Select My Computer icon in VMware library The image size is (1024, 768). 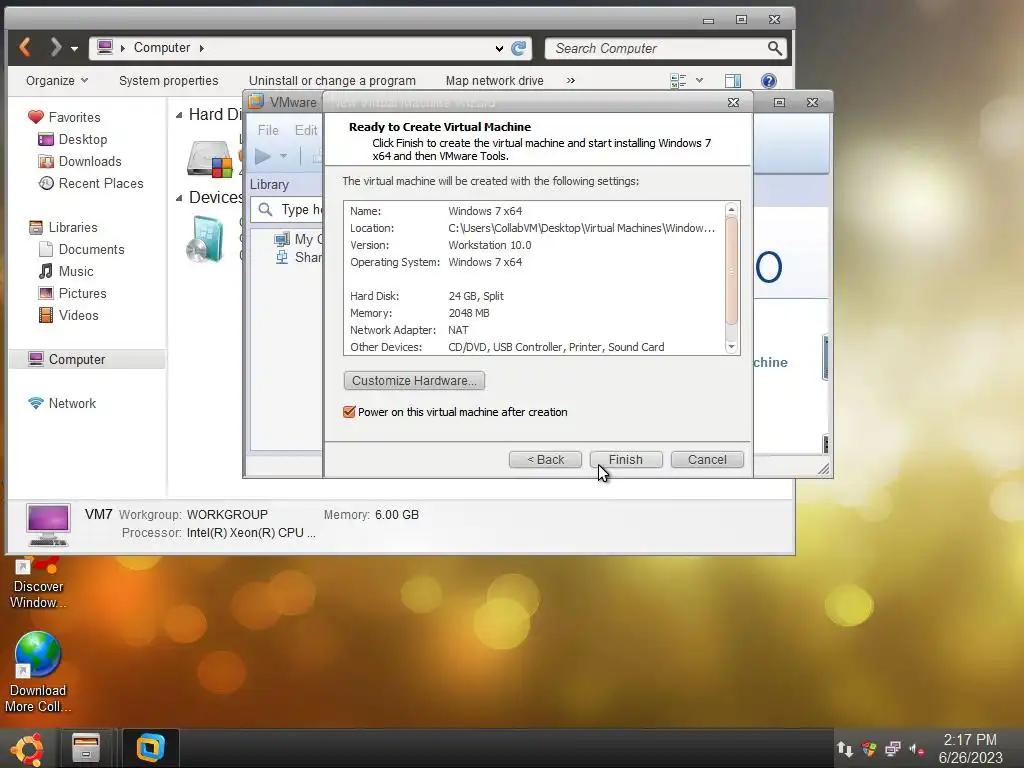coord(282,240)
